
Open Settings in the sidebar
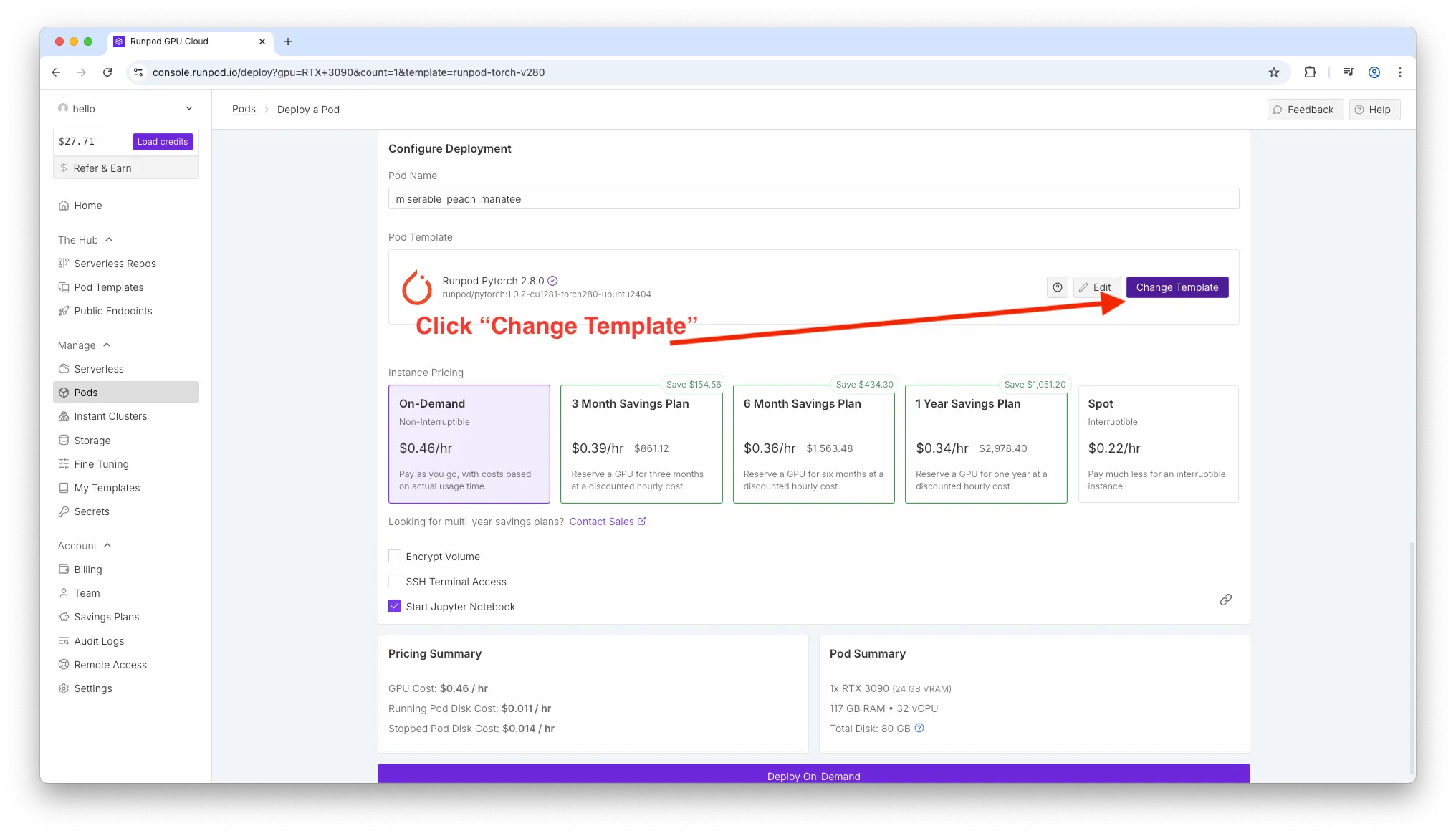click(x=126, y=688)
